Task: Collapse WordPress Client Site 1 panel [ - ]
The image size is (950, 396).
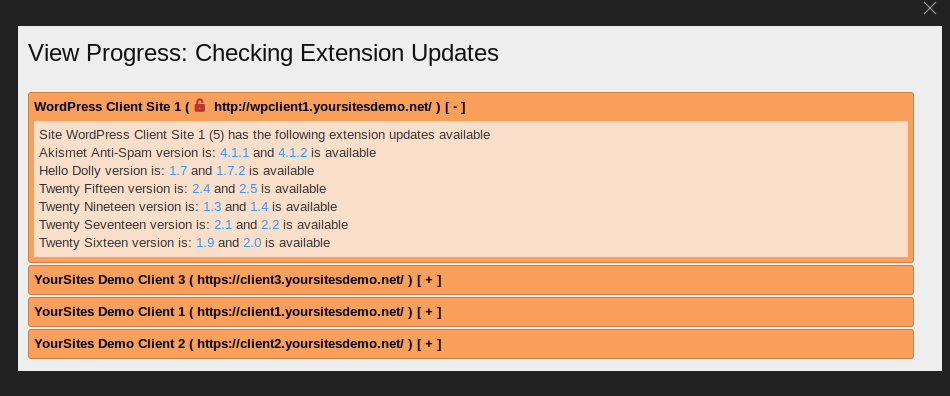Action: [454, 107]
